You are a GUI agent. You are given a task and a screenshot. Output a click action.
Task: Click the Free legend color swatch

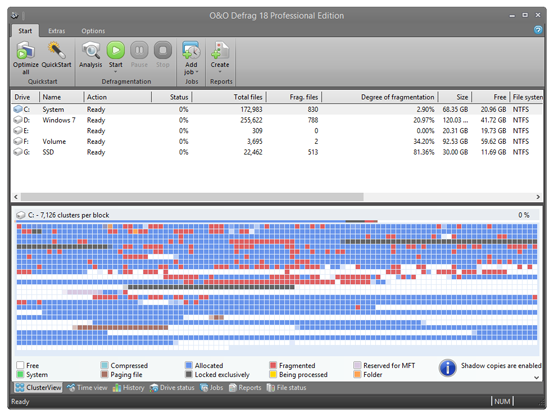click(20, 365)
